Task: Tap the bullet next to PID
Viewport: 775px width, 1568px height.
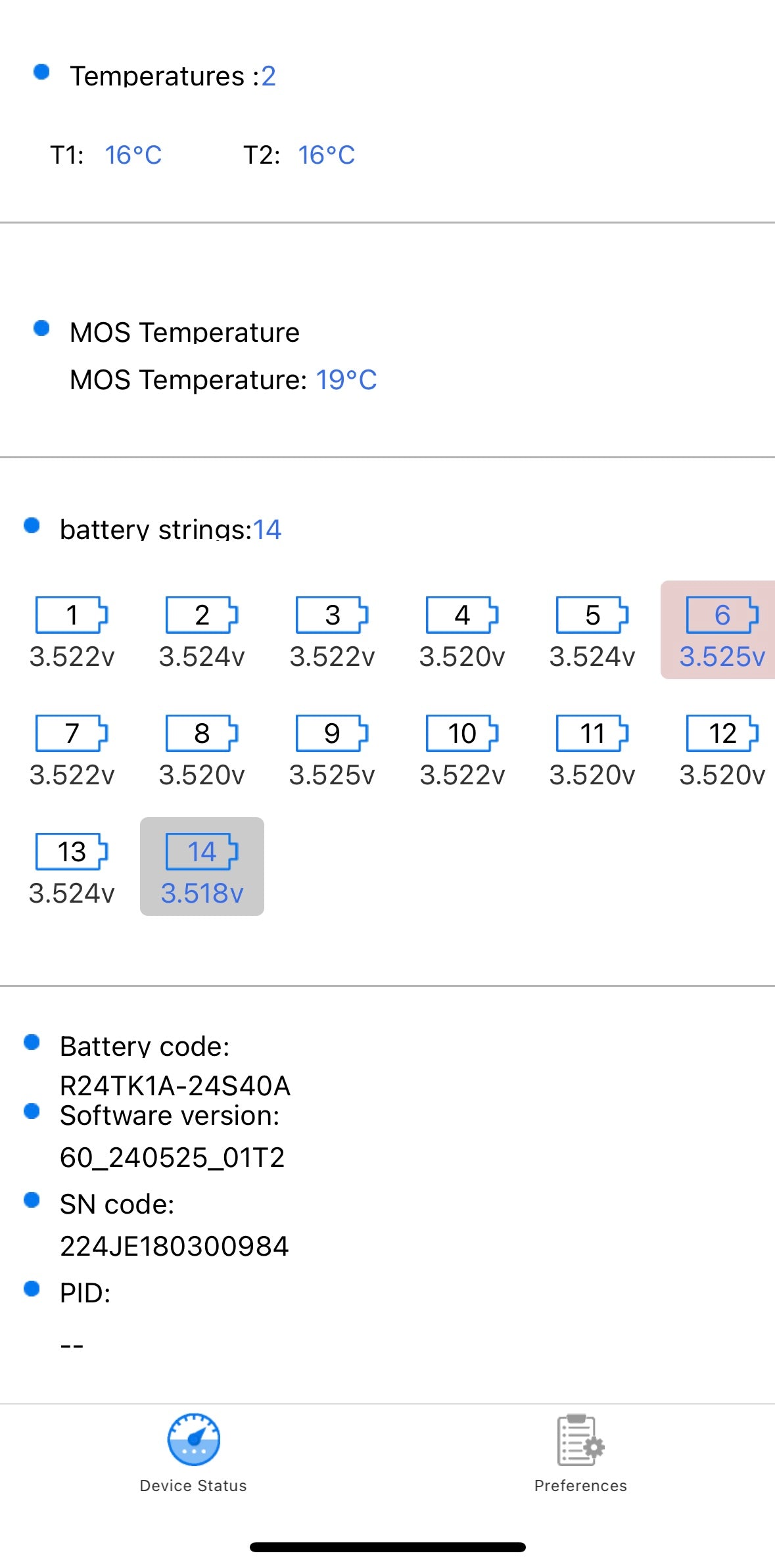Action: [x=32, y=1289]
